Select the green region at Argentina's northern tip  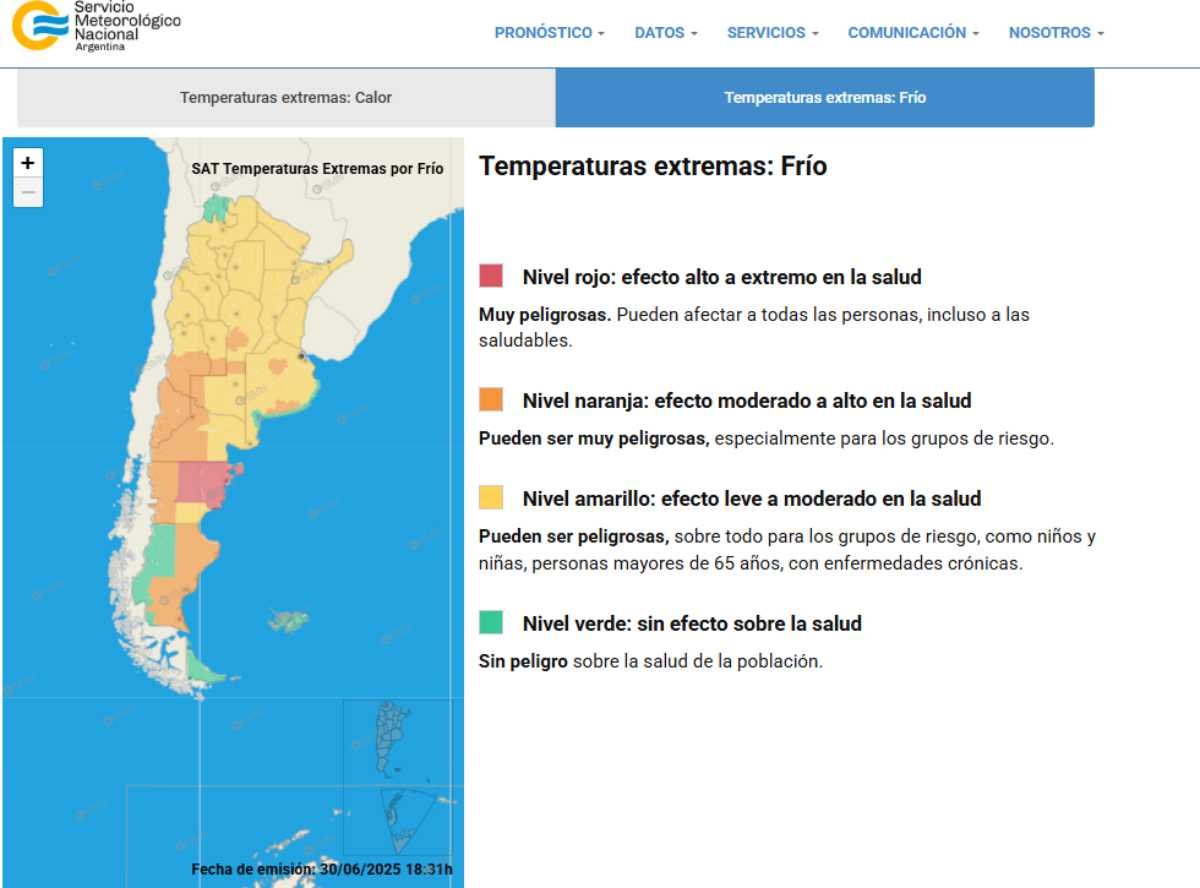(x=216, y=209)
